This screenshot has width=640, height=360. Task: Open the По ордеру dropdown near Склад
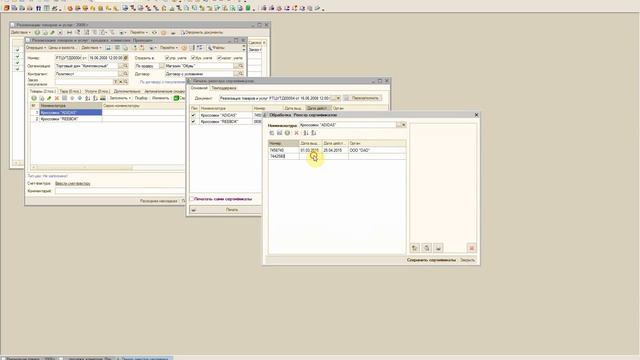click(x=162, y=66)
